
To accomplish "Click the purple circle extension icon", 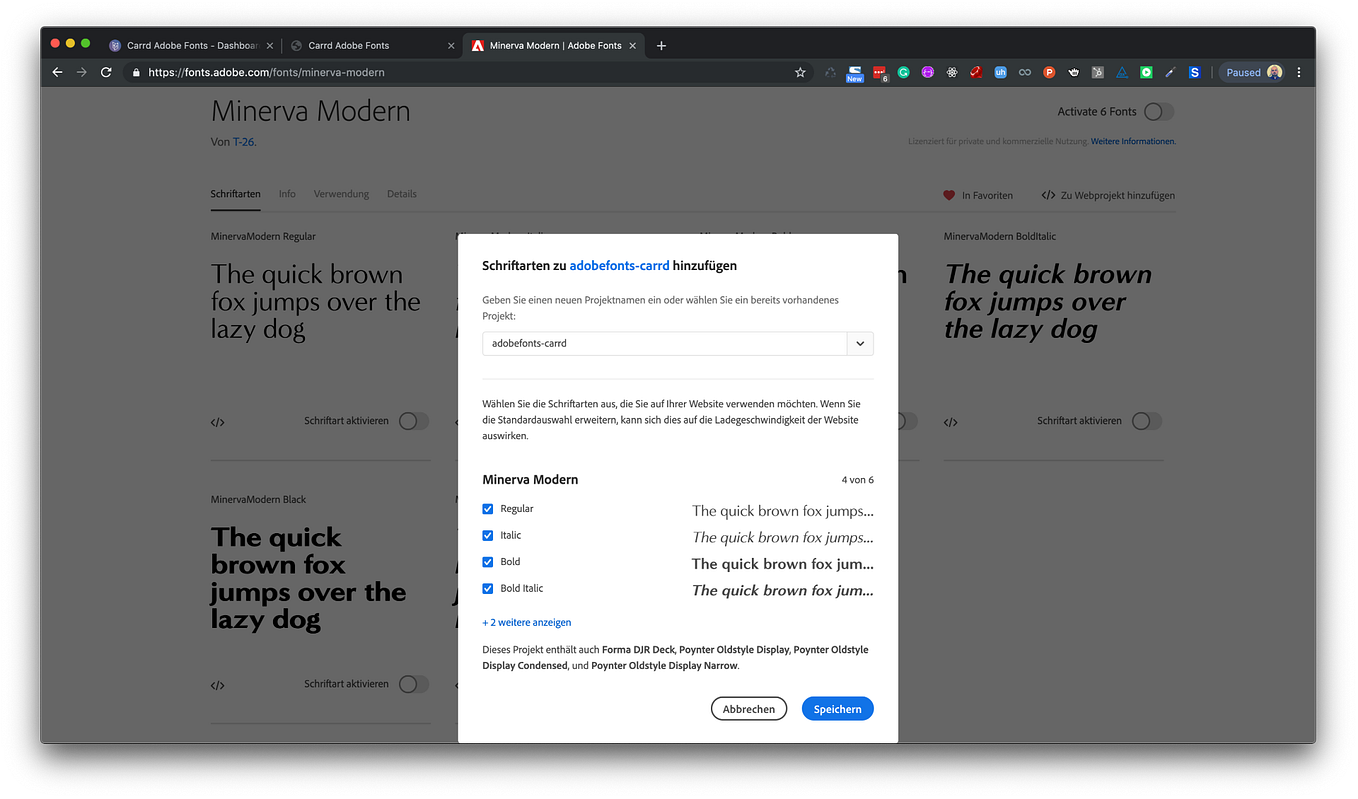I will [928, 72].
